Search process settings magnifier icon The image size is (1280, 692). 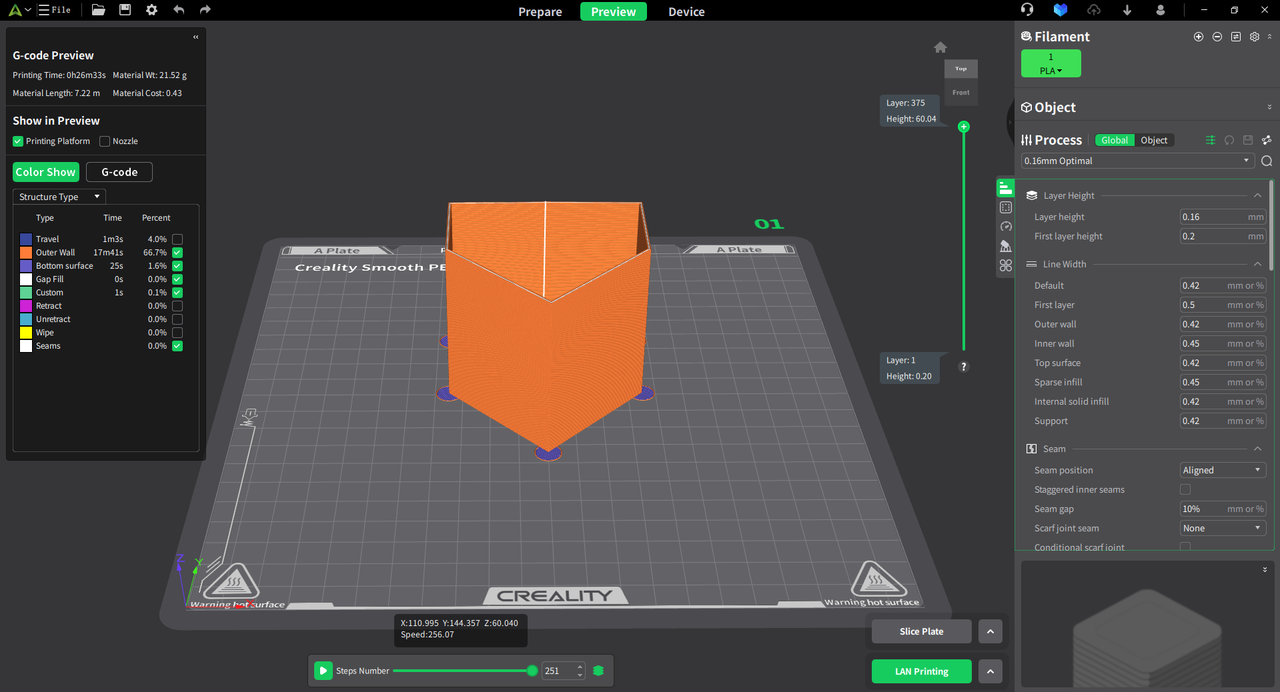pyautogui.click(x=1267, y=161)
